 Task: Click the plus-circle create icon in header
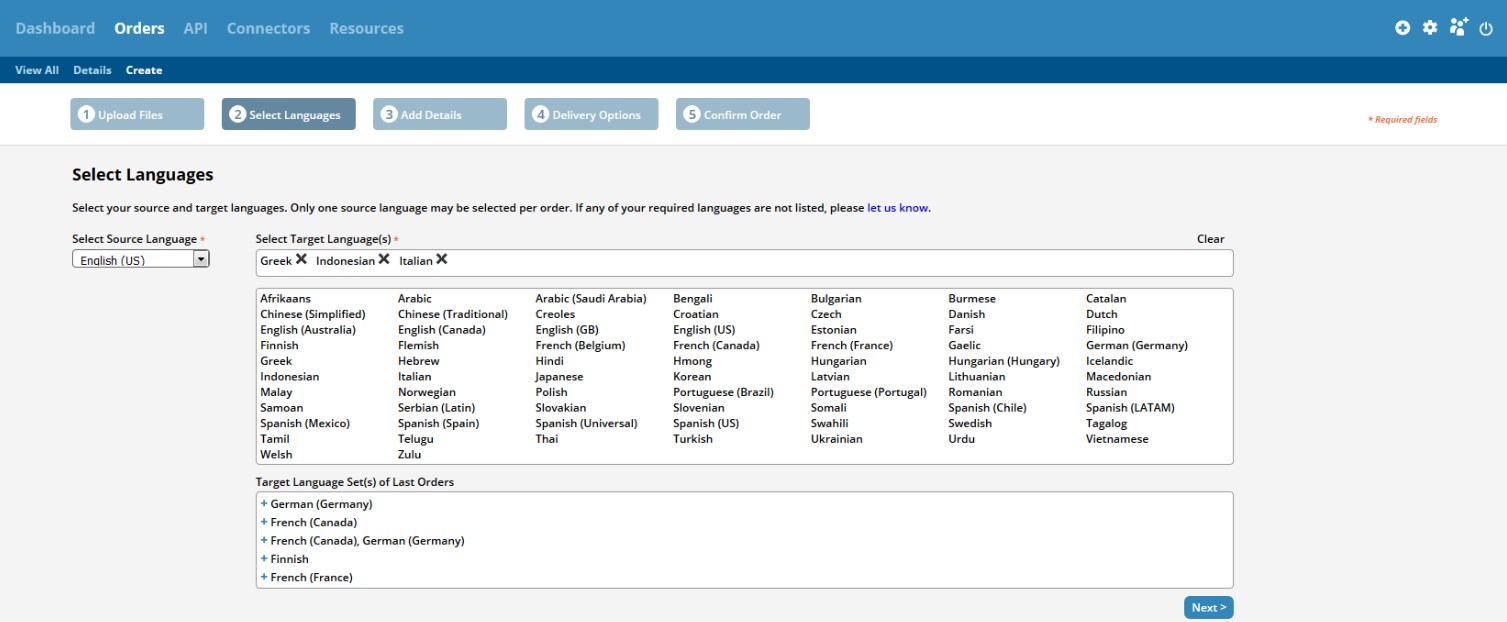pos(1402,28)
